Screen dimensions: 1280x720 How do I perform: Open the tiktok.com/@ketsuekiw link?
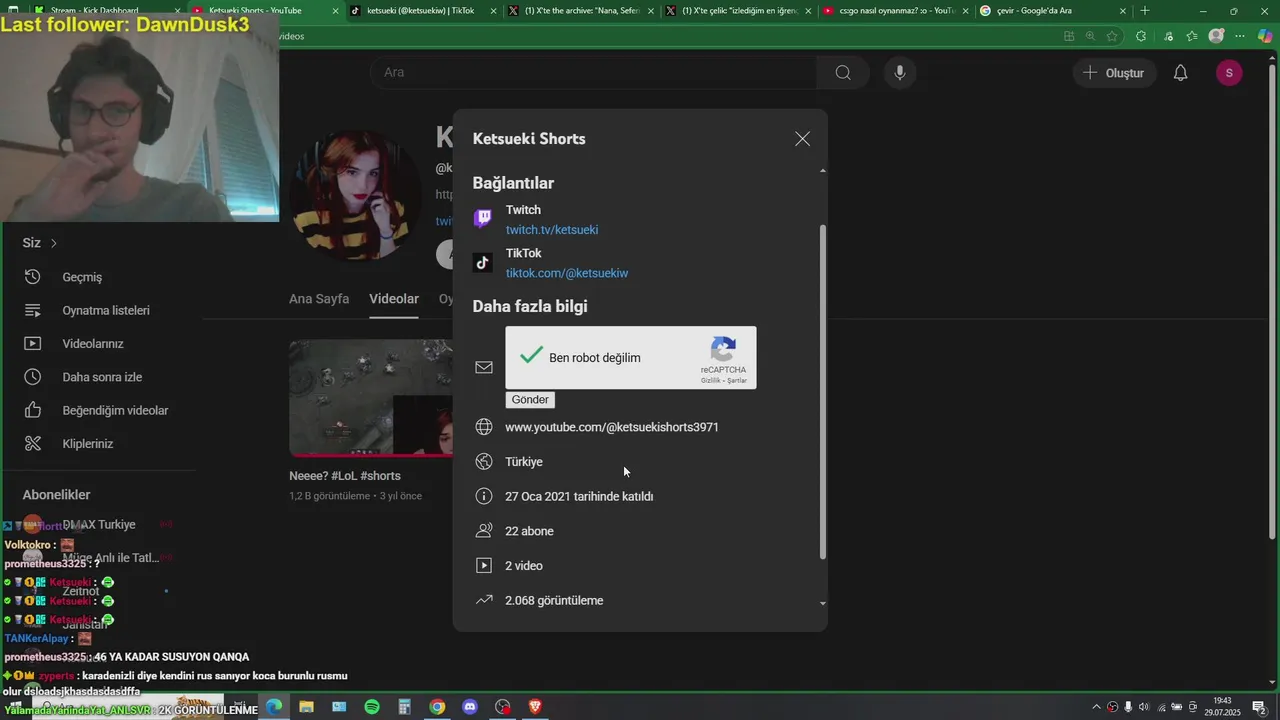pos(567,273)
